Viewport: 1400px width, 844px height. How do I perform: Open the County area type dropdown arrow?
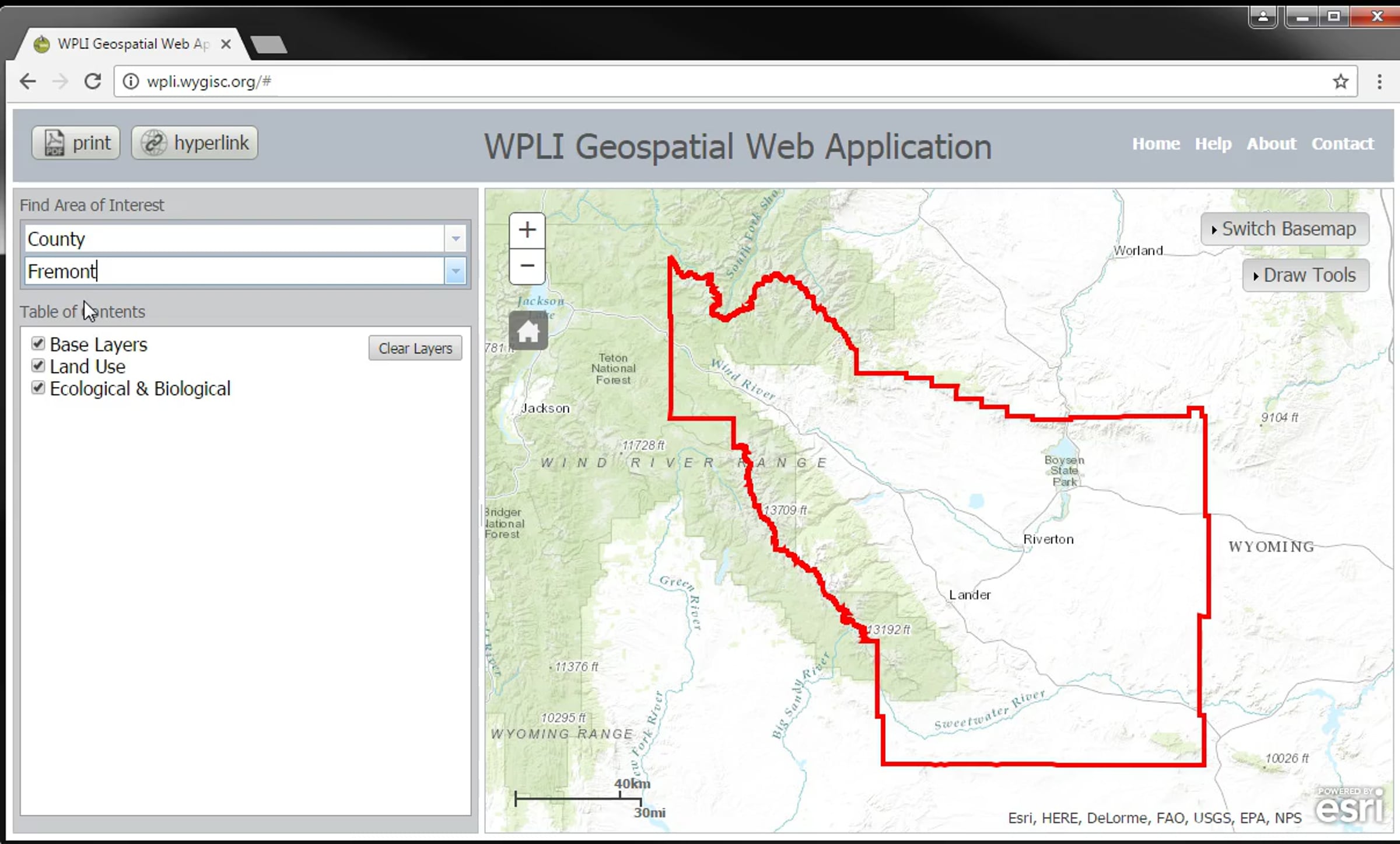[x=455, y=238]
